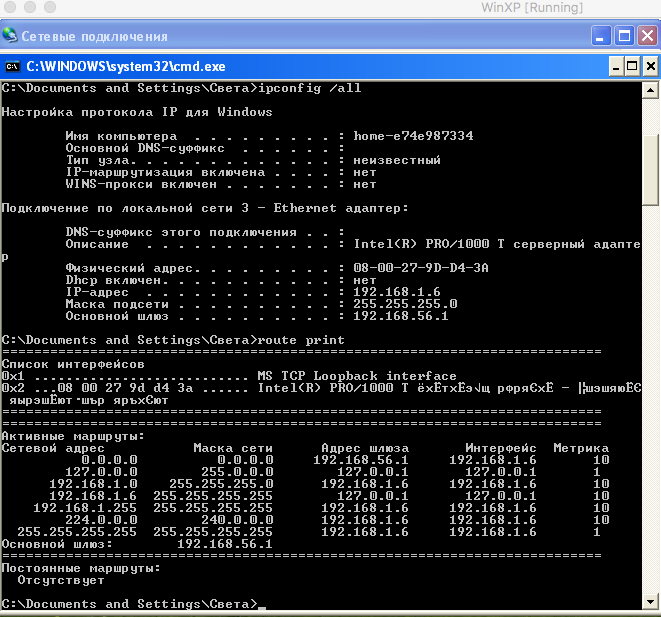Click the 'route print' command text
This screenshot has width=661, height=617.
(301, 340)
